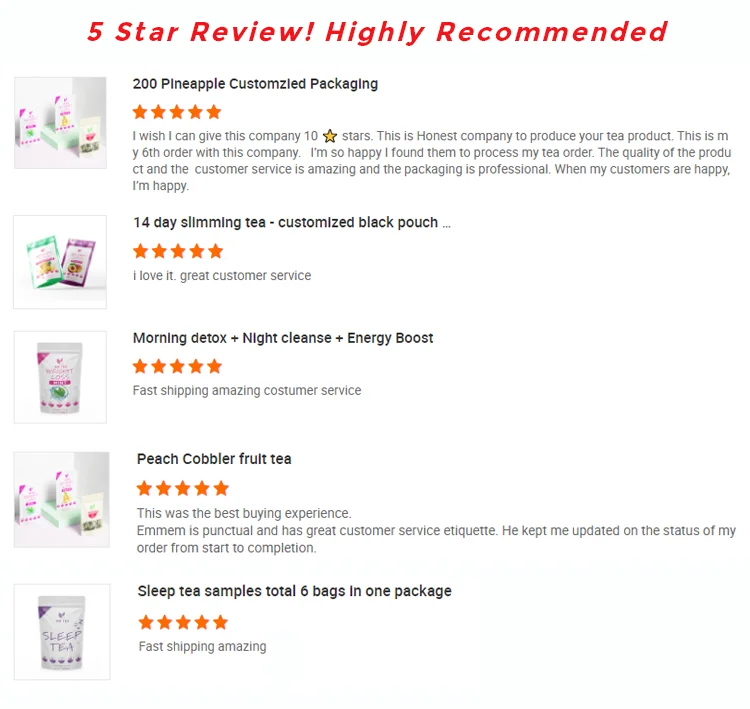
Task: Click the yellow star emoji in first review text
Action: tap(330, 136)
